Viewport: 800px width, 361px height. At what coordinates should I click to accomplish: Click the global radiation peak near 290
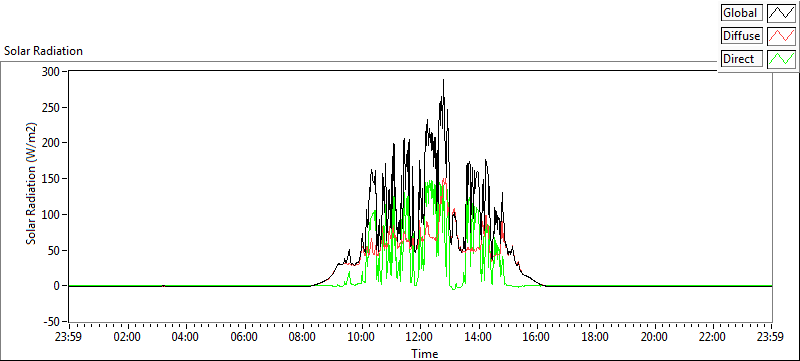coord(443,80)
